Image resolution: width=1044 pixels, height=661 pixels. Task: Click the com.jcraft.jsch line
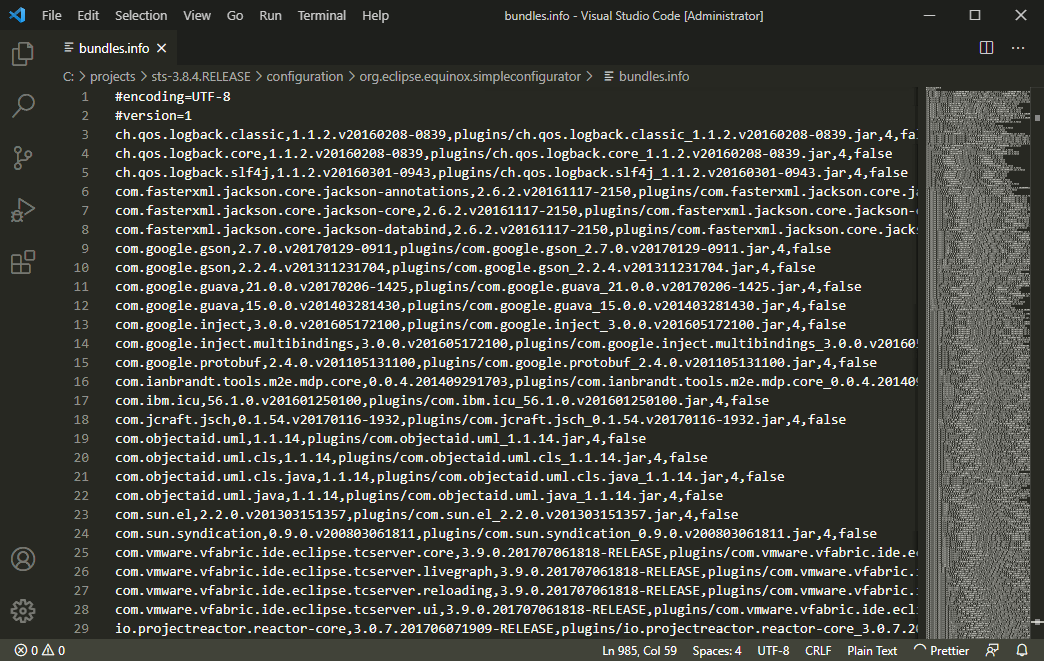click(x=481, y=419)
